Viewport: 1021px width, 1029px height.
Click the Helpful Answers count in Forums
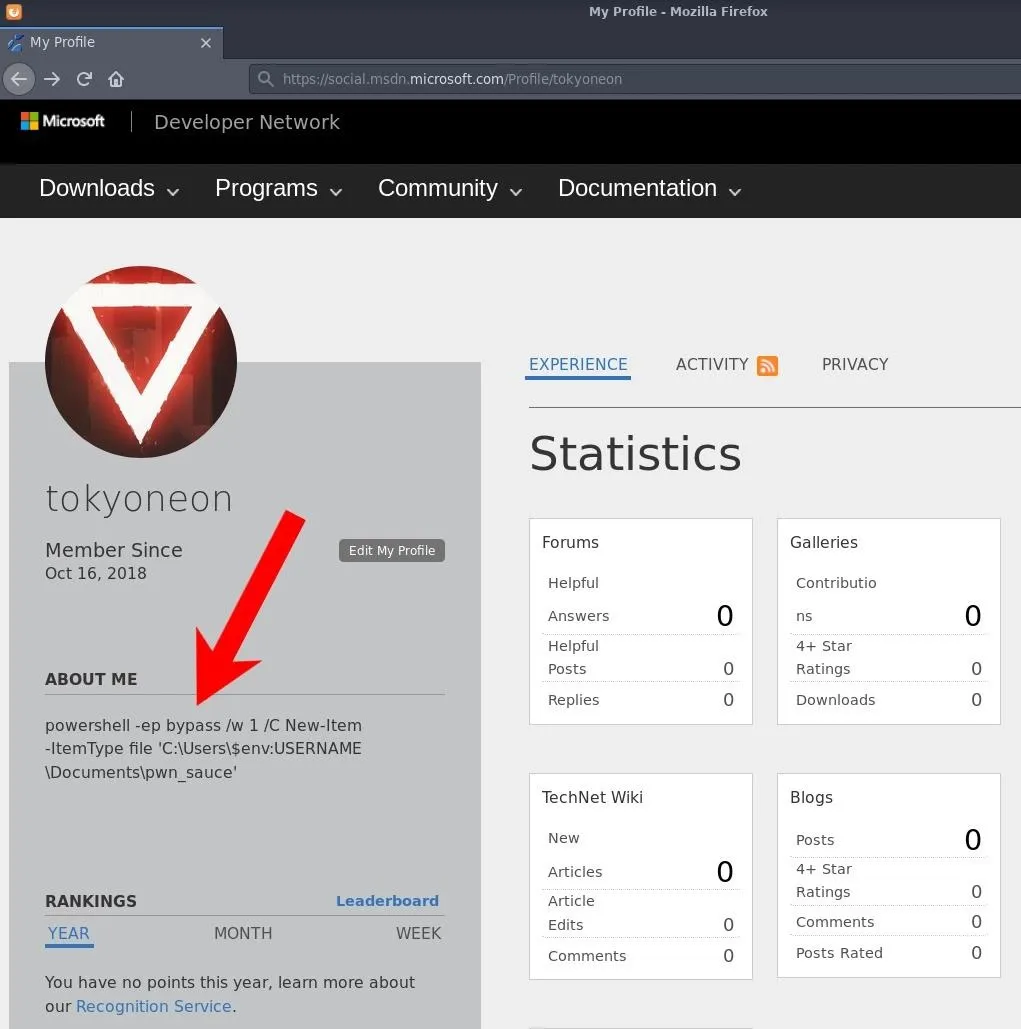click(724, 616)
